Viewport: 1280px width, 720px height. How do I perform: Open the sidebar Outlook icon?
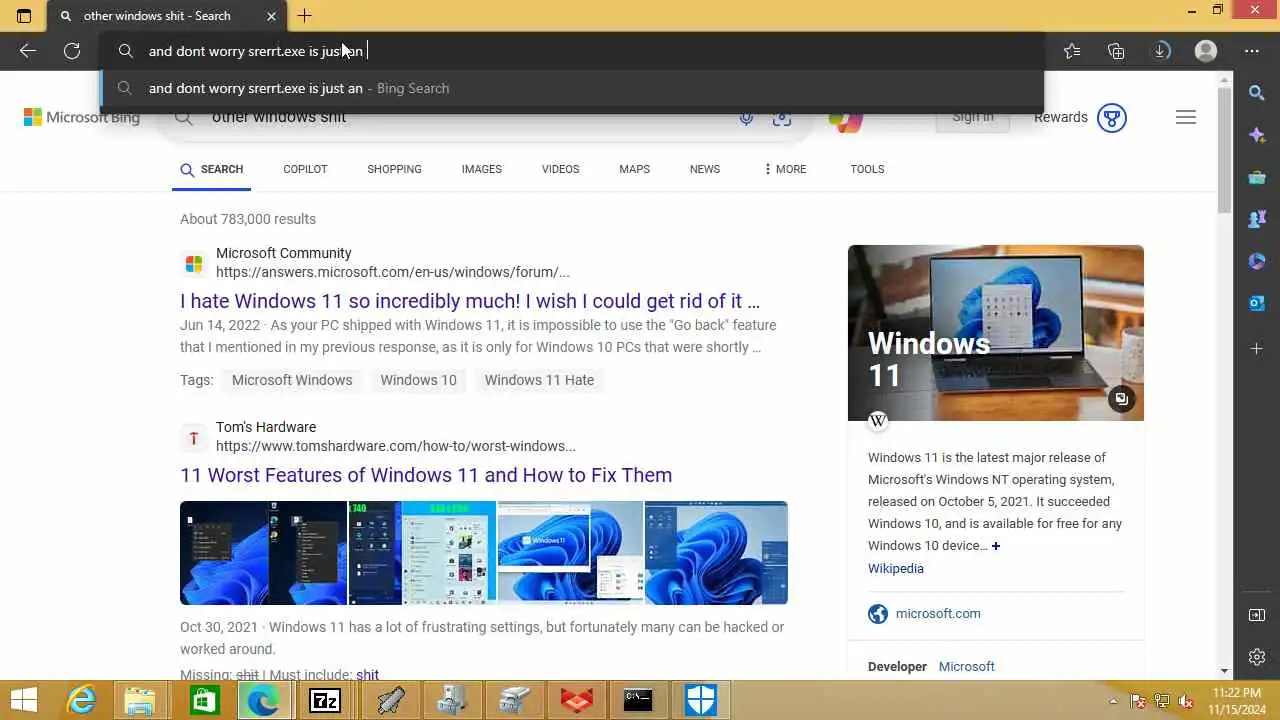coord(1257,304)
